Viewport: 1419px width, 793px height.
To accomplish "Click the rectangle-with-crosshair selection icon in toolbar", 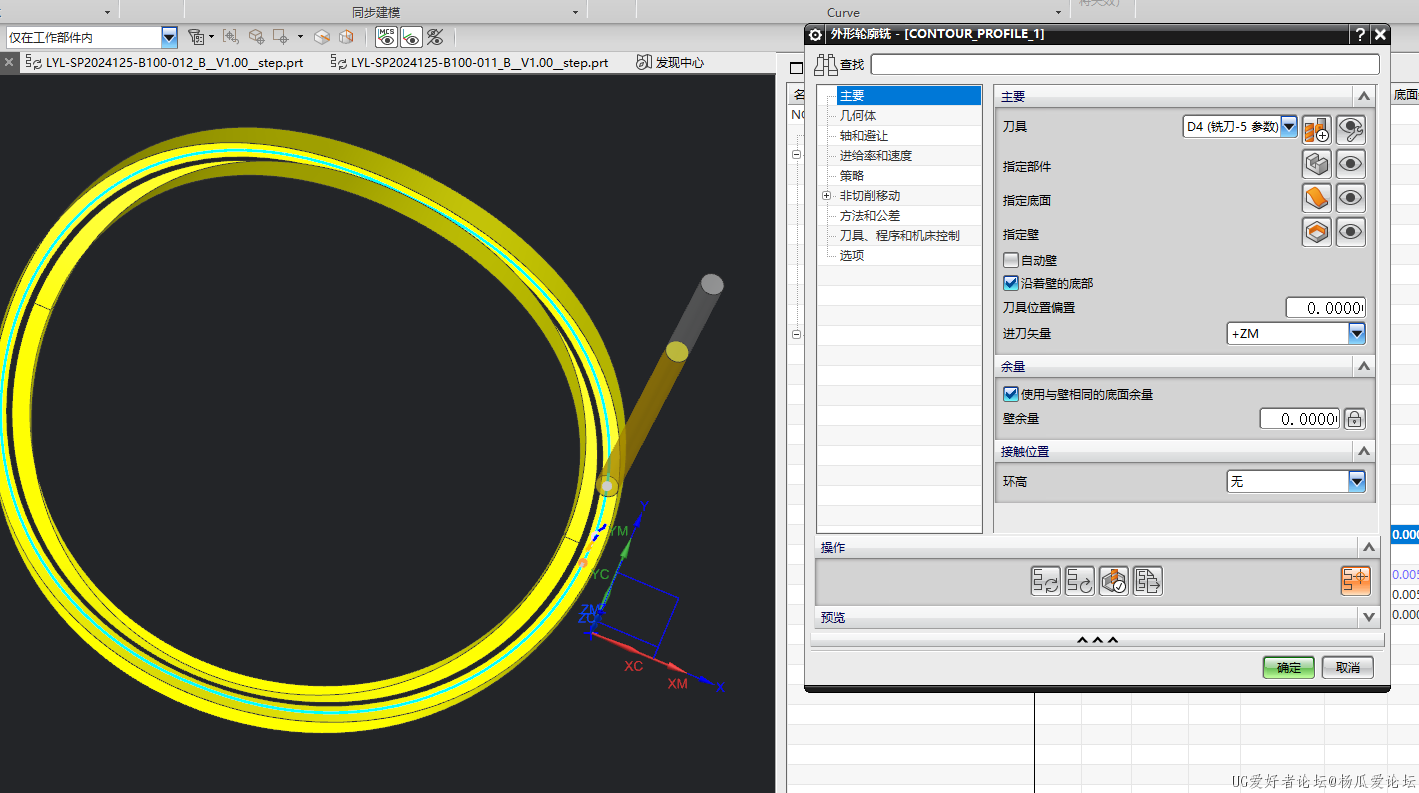I will pyautogui.click(x=280, y=37).
